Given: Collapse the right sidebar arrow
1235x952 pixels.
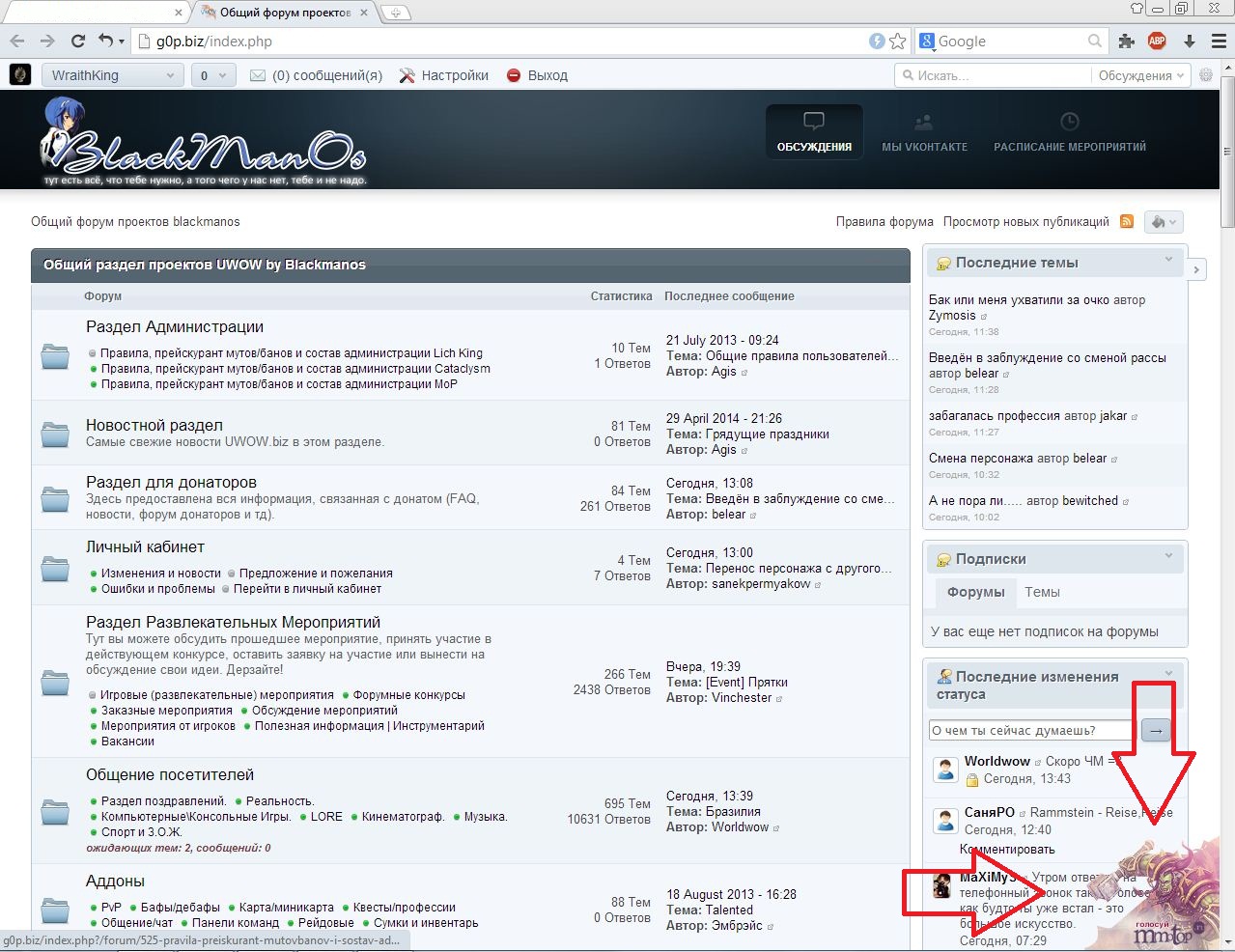Looking at the screenshot, I should tap(1196, 270).
